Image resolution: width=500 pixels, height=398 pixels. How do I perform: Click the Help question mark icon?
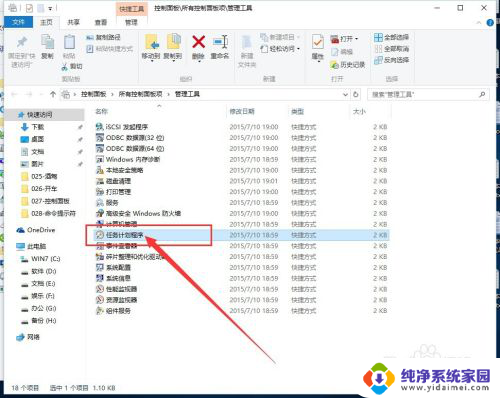click(x=490, y=23)
